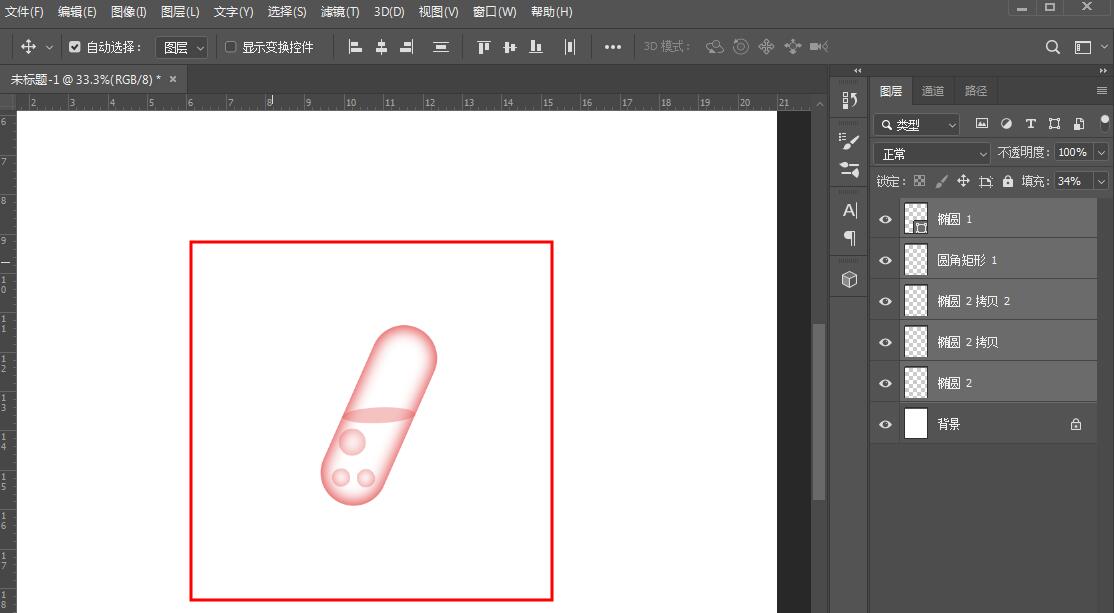Image resolution: width=1114 pixels, height=613 pixels.
Task: Select the Align left edges icon
Action: (x=355, y=46)
